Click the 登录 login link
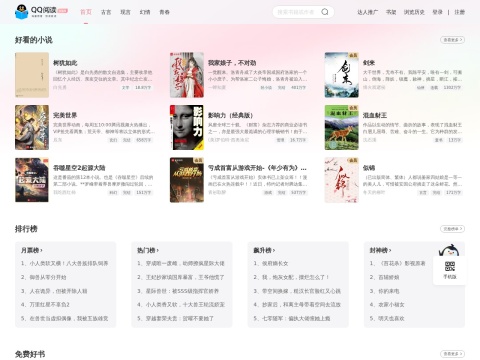The image size is (480, 360). point(437,12)
